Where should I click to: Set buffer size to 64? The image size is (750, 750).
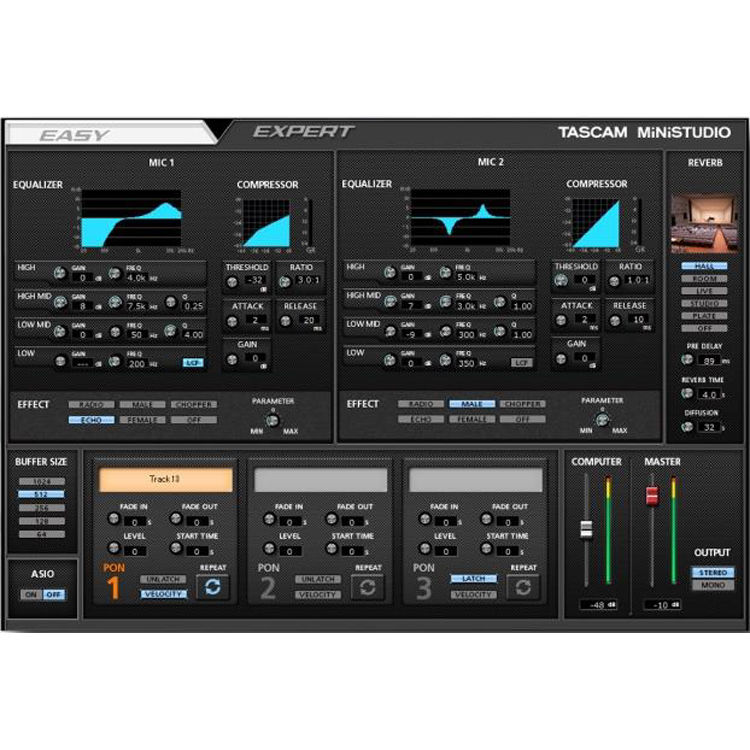tap(42, 534)
